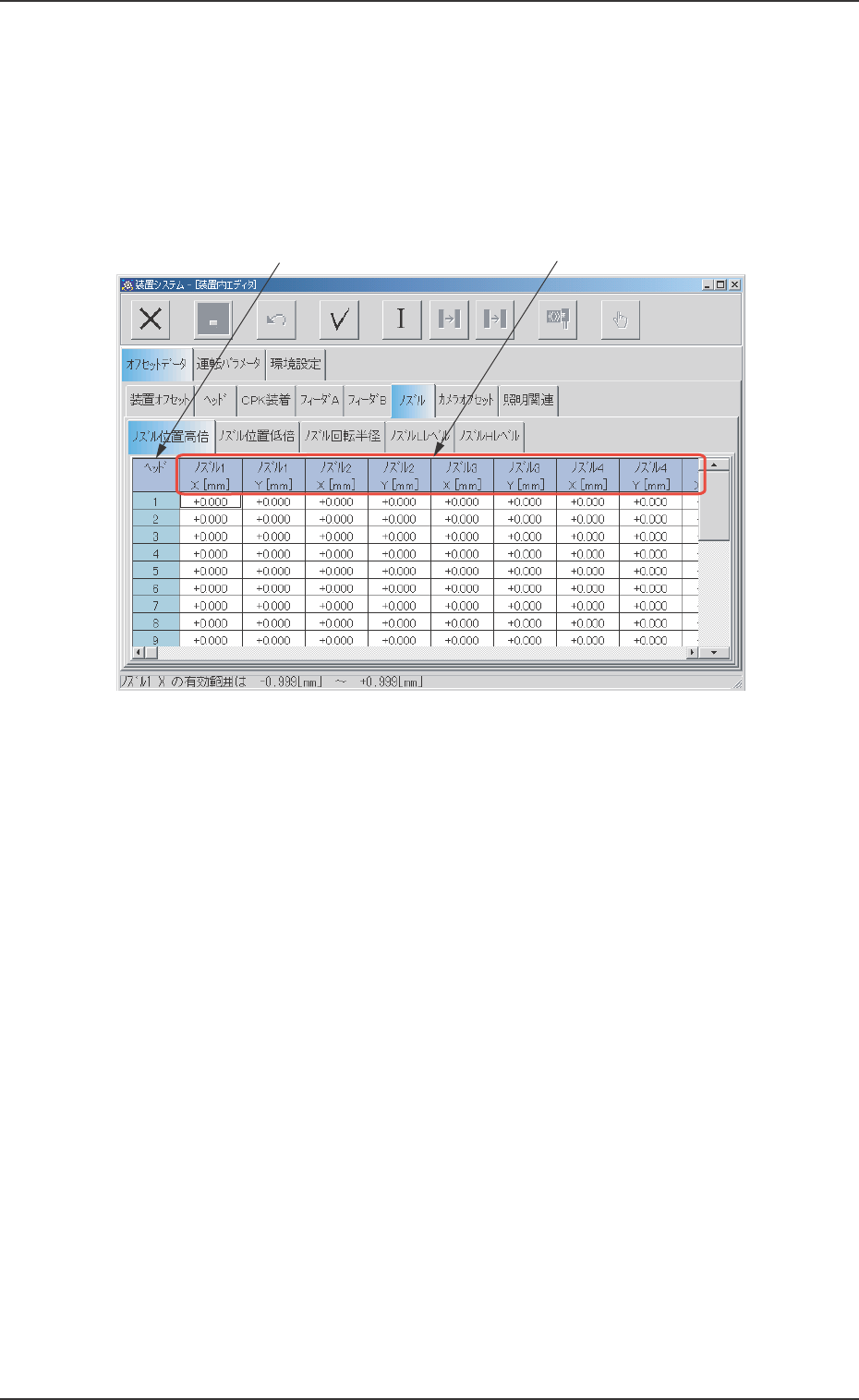
Task: Click the checkmark confirm toolbar icon
Action: (x=339, y=320)
